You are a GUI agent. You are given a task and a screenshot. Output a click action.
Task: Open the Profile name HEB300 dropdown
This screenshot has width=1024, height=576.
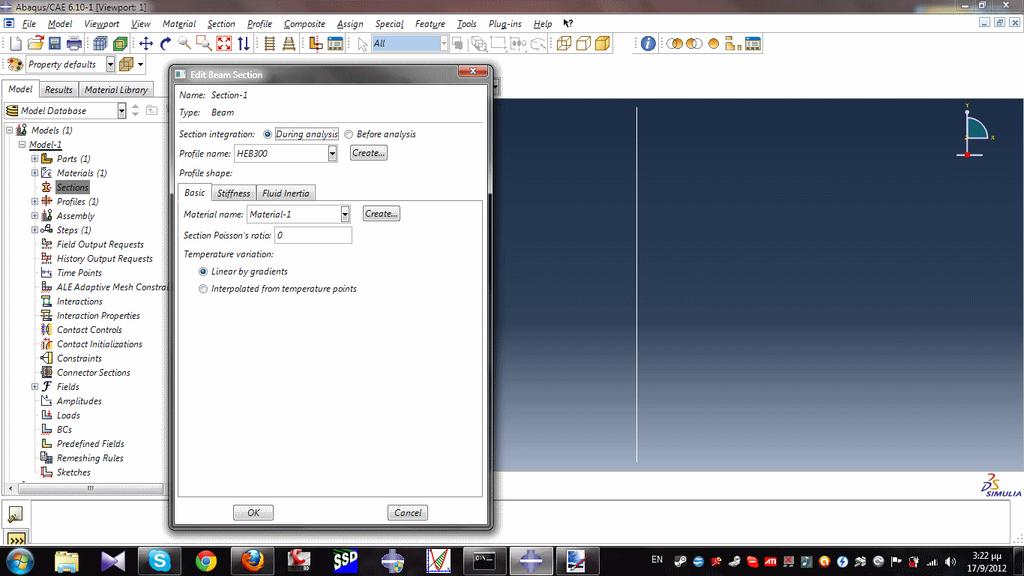[332, 153]
